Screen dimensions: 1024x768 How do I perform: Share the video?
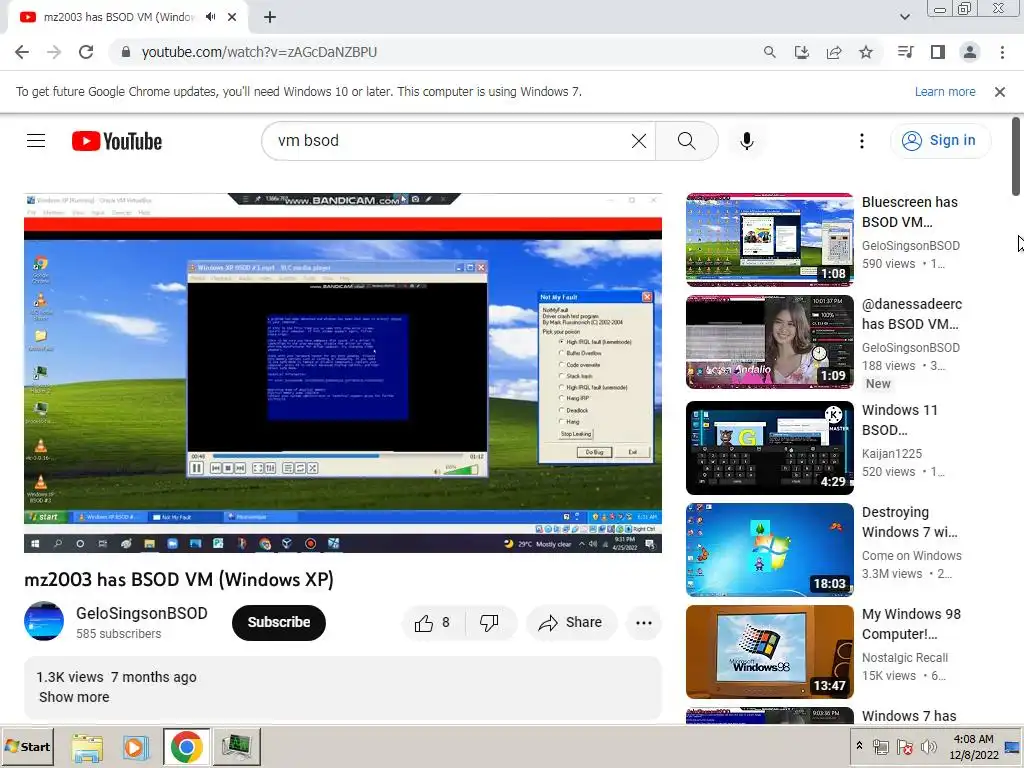pos(571,623)
